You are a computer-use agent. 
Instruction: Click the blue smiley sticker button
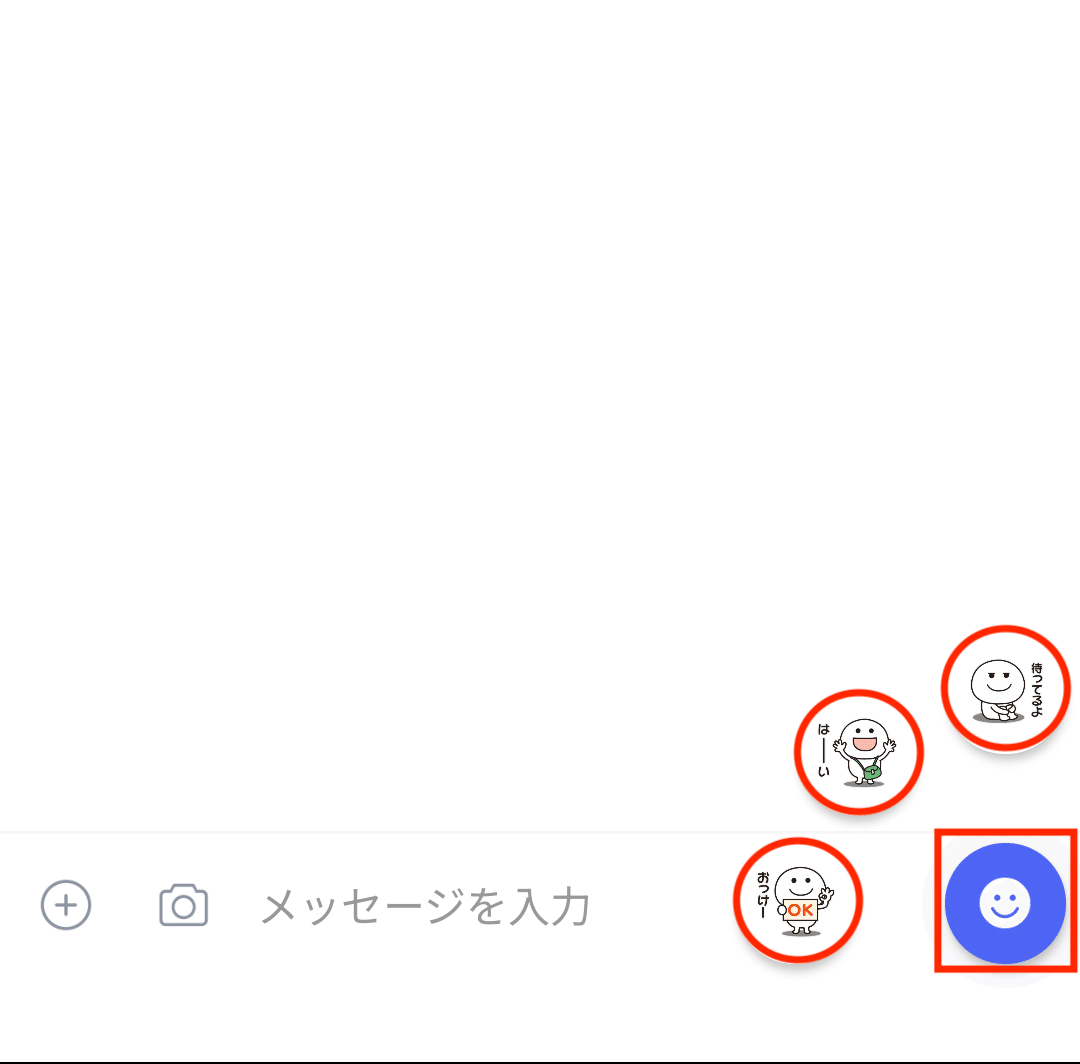(x=1005, y=903)
